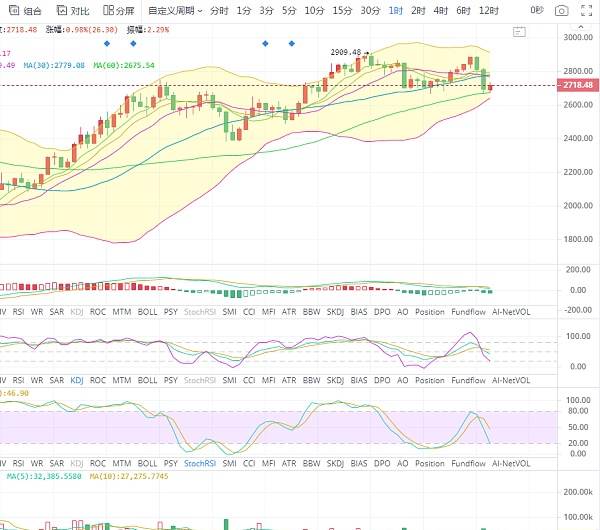The height and width of the screenshot is (530, 600).
Task: Open the 0秒 refresh interval option
Action: (x=537, y=10)
